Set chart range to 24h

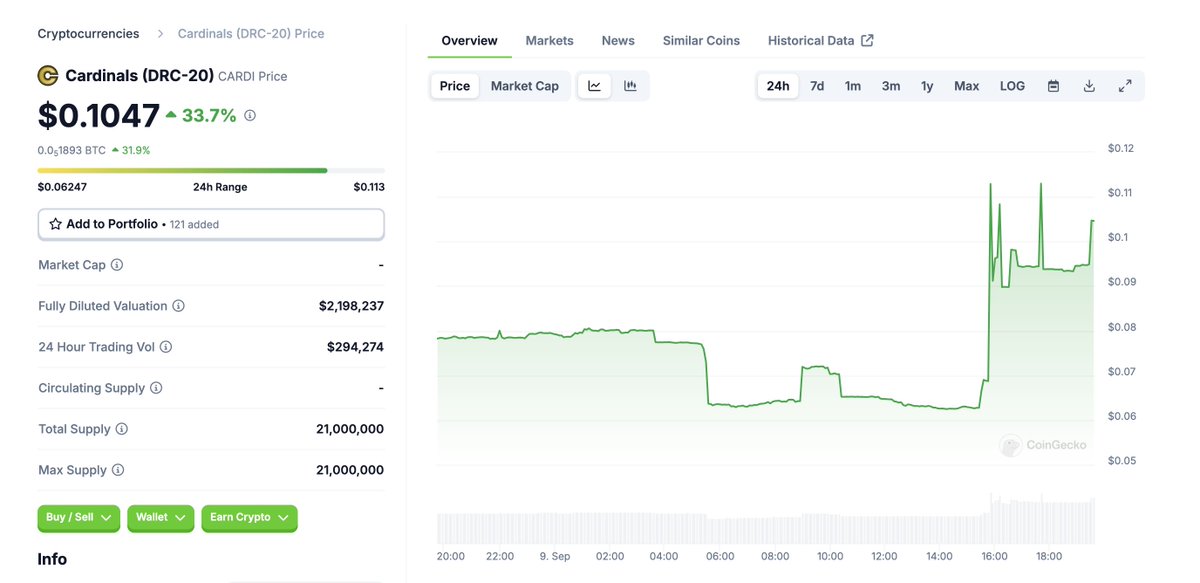(778, 86)
